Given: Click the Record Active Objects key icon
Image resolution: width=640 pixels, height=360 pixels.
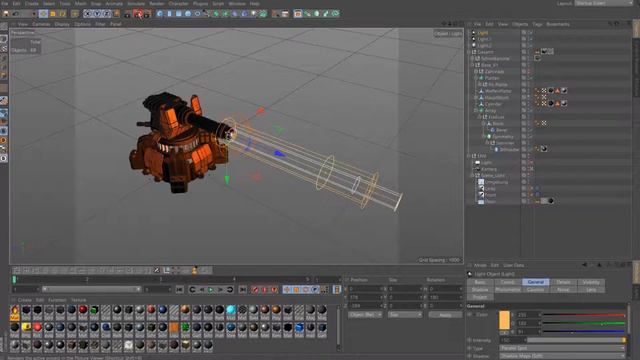Looking at the screenshot, I should click(x=256, y=290).
